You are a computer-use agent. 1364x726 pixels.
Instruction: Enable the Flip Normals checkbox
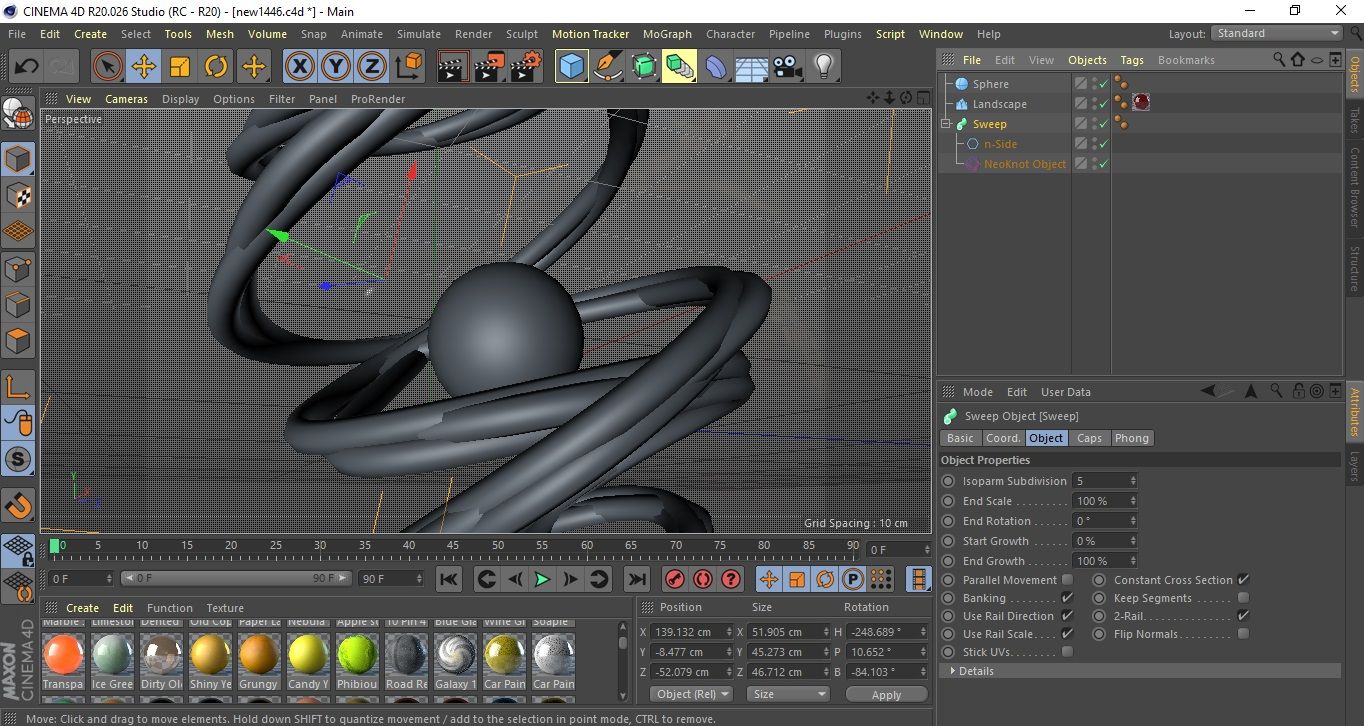tap(1243, 634)
